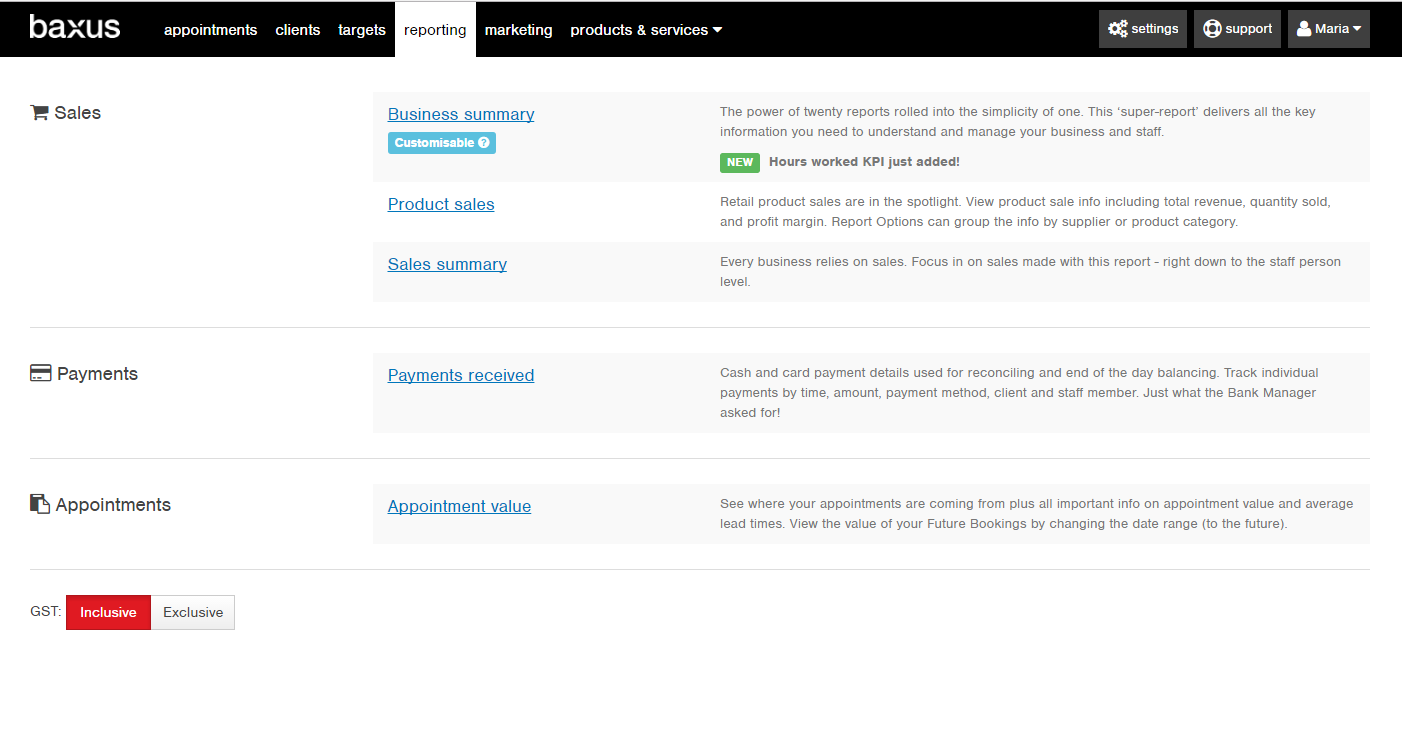1402x745 pixels.
Task: Click the support life-ring icon
Action: pos(1213,28)
